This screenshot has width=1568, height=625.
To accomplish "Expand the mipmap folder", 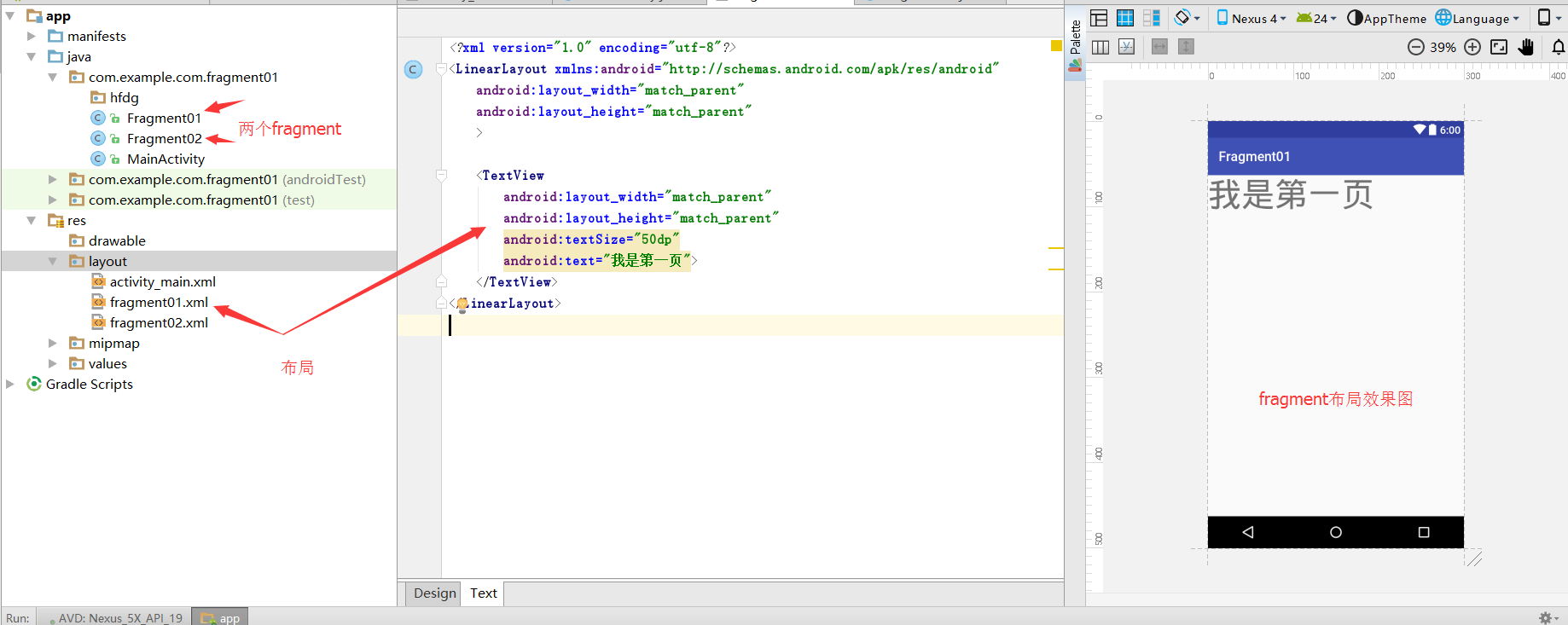I will (x=53, y=343).
